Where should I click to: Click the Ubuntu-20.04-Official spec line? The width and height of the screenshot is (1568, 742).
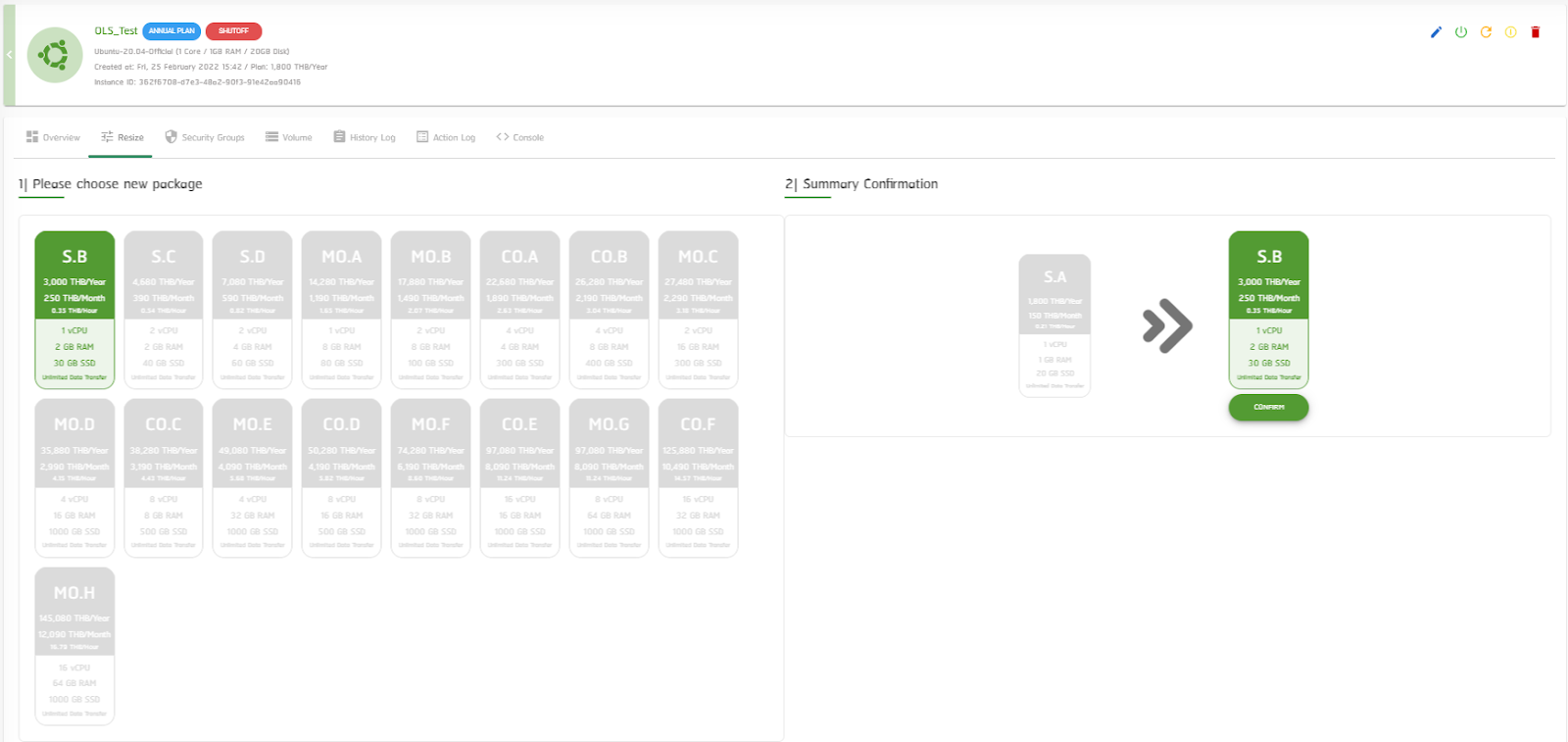pyautogui.click(x=191, y=51)
